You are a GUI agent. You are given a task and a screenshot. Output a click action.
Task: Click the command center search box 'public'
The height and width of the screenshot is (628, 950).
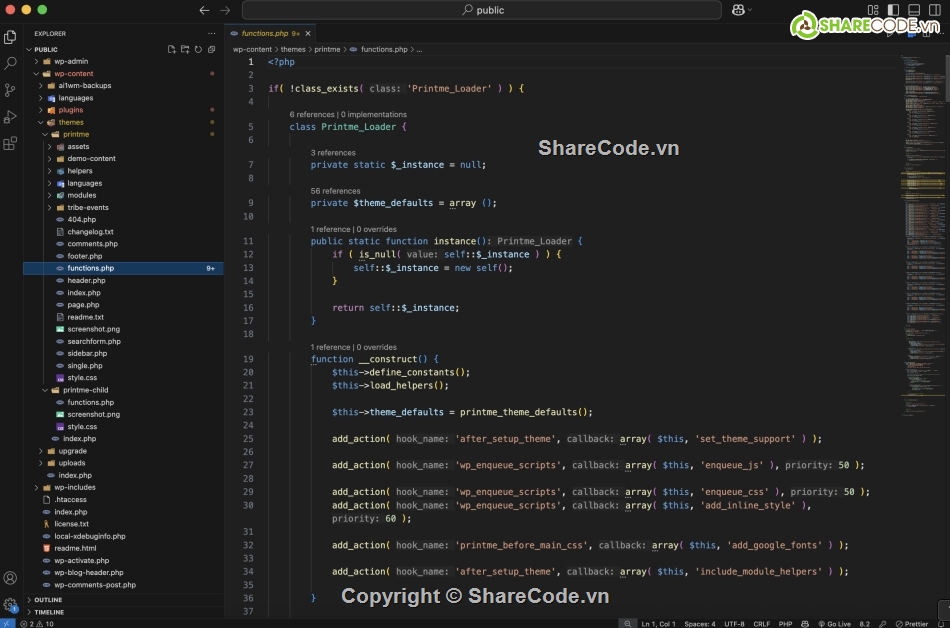(x=482, y=10)
